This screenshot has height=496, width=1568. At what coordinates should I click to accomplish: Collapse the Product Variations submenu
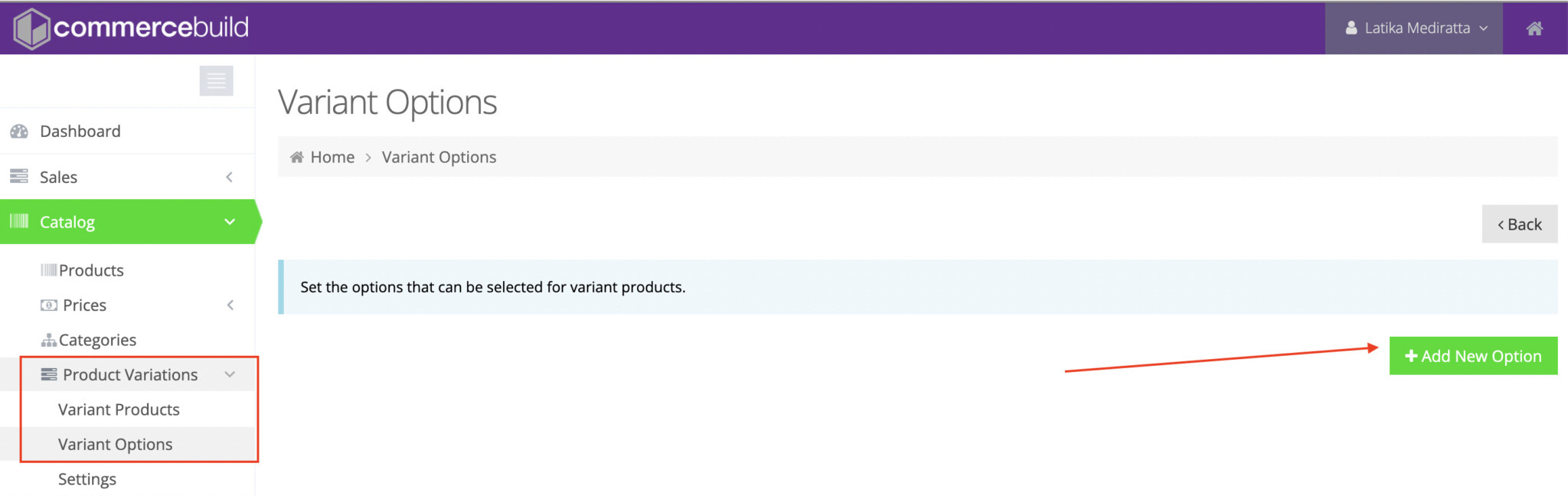(229, 374)
